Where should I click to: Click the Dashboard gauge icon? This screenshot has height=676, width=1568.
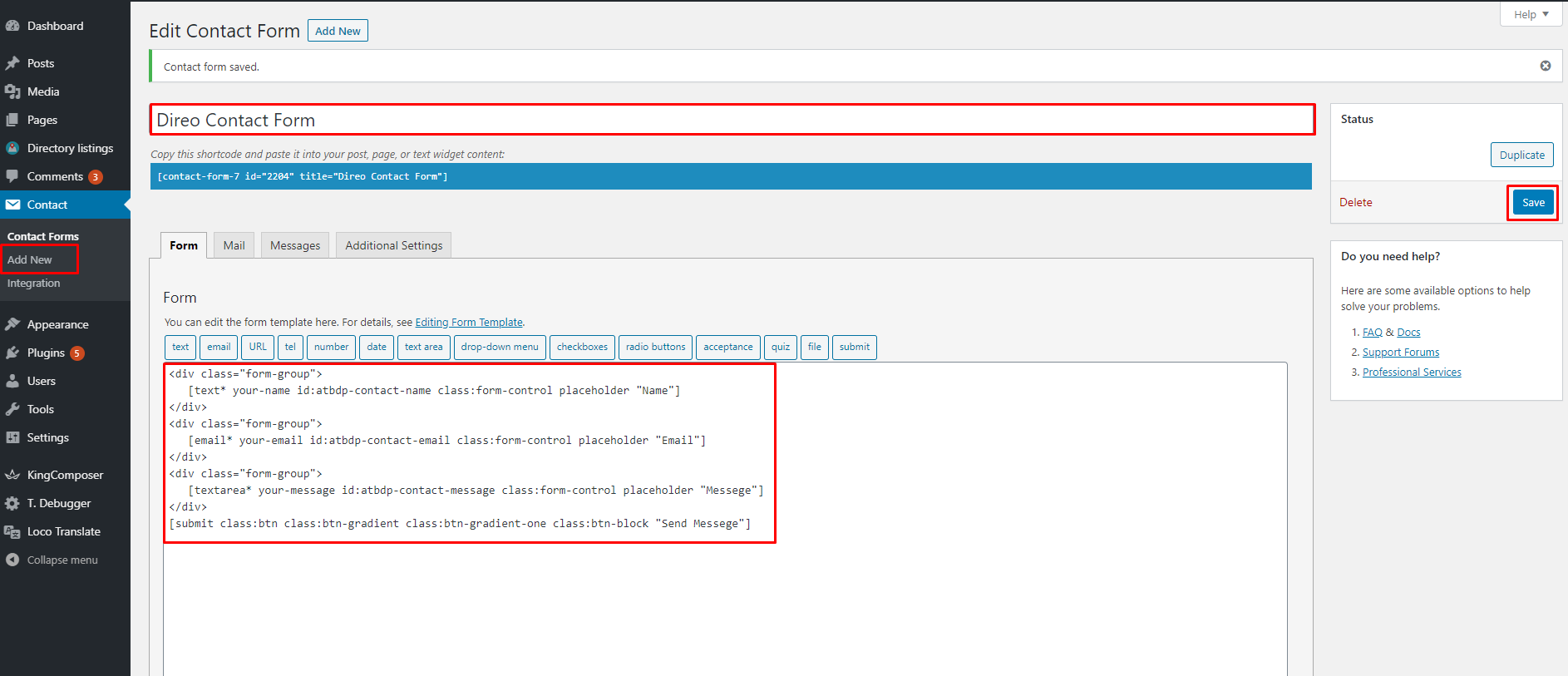coord(12,26)
